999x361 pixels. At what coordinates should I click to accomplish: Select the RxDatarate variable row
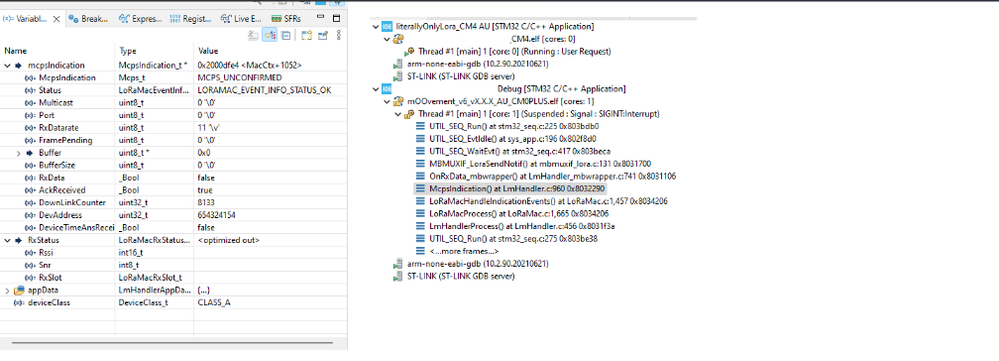[173, 128]
